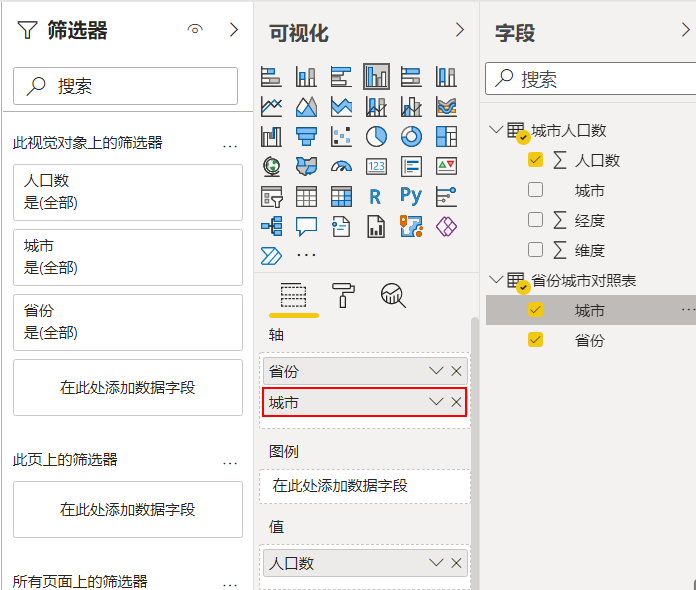Viewport: 696px width, 590px height.
Task: Remove 省份 from the axis well
Action: 456,371
